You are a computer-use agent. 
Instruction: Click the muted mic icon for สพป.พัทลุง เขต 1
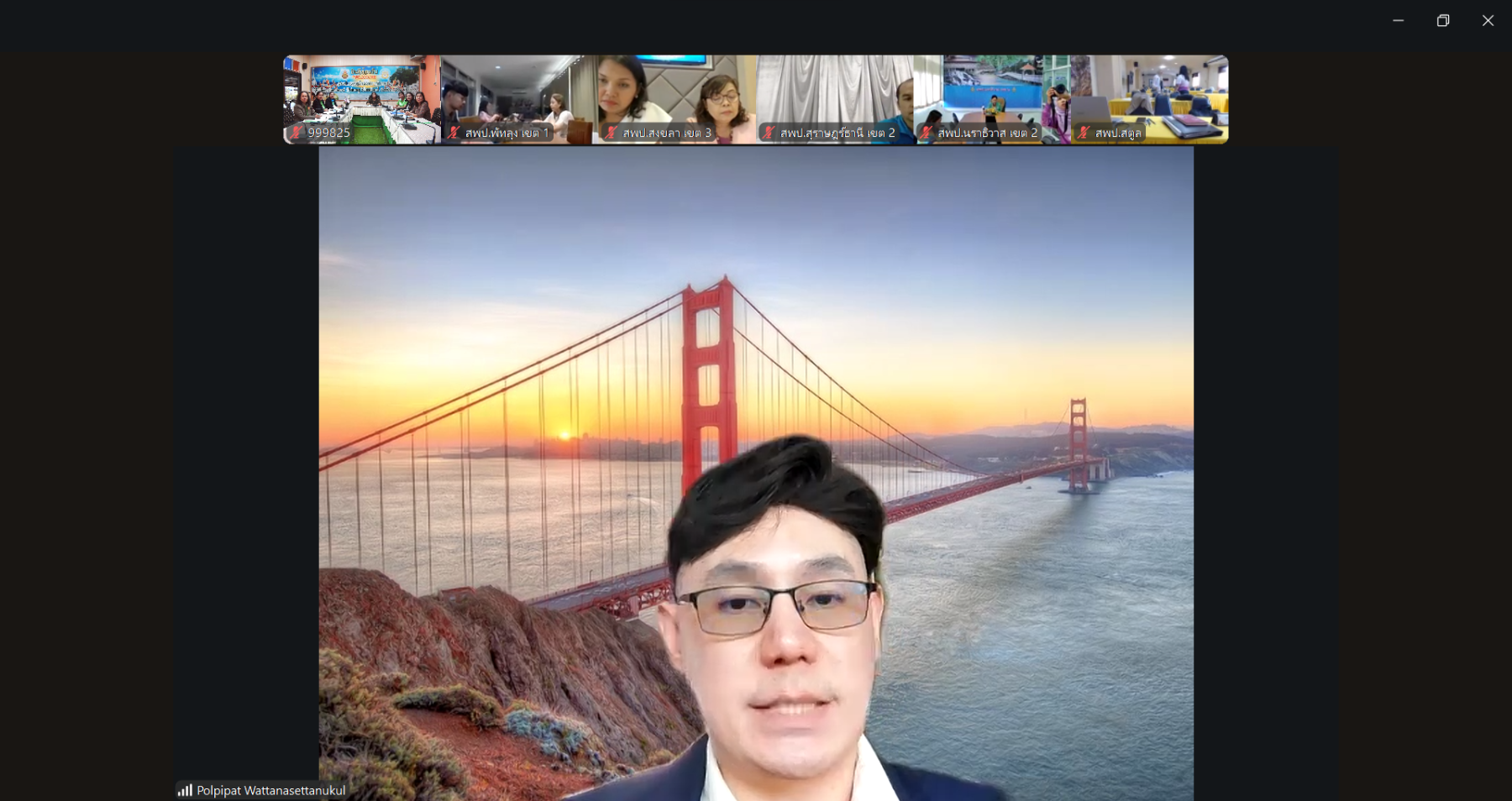pyautogui.click(x=454, y=133)
